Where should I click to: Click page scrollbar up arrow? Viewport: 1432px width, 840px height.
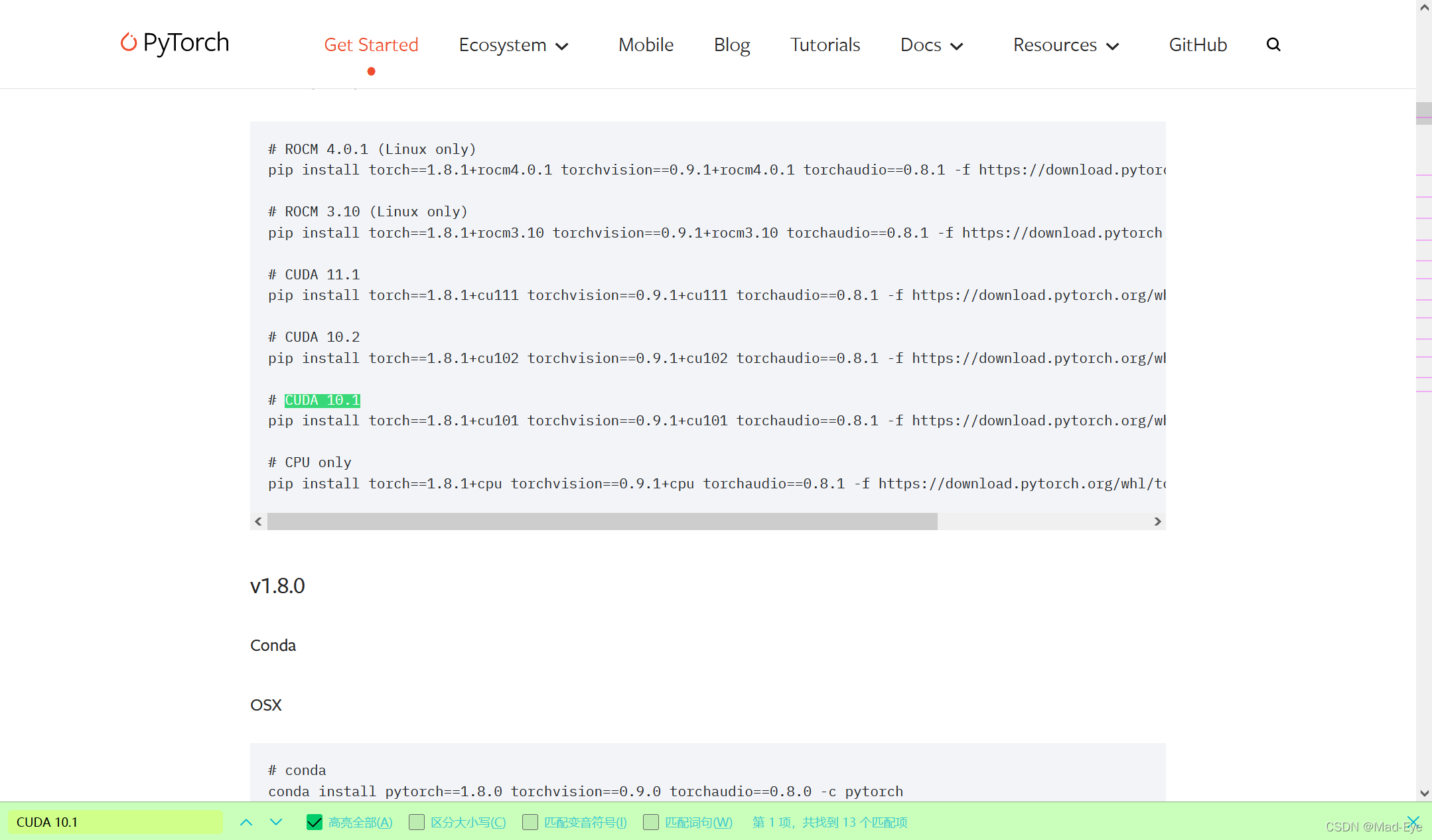click(x=1424, y=8)
